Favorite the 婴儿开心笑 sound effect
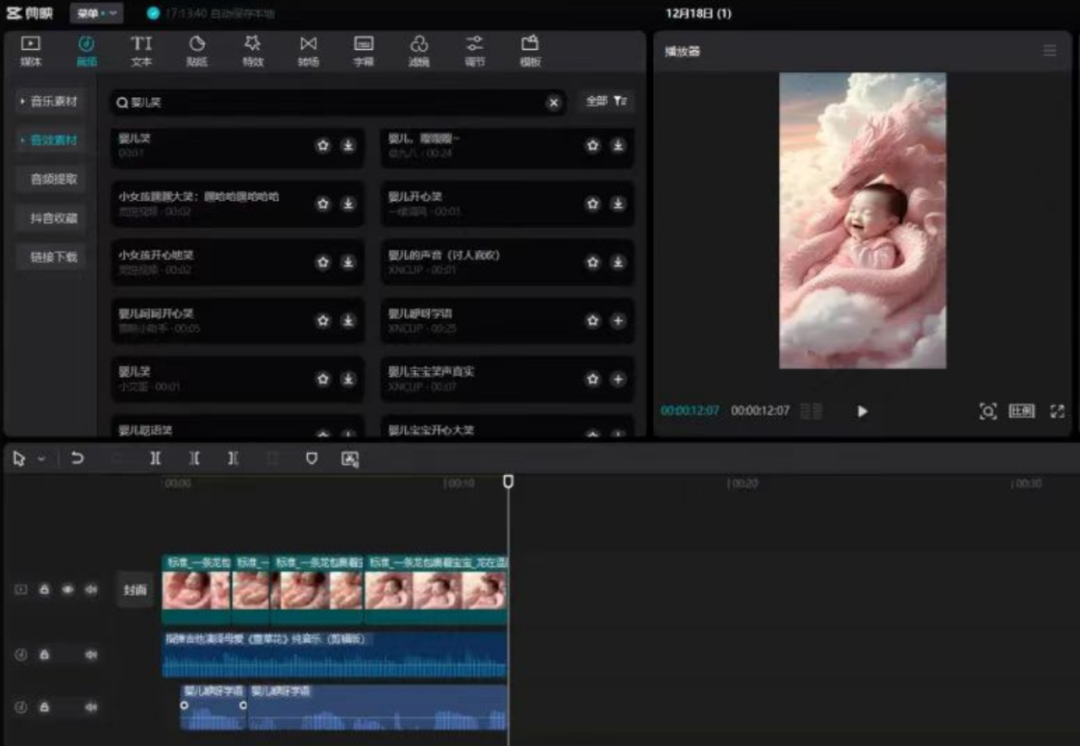Image resolution: width=1080 pixels, height=746 pixels. click(592, 204)
